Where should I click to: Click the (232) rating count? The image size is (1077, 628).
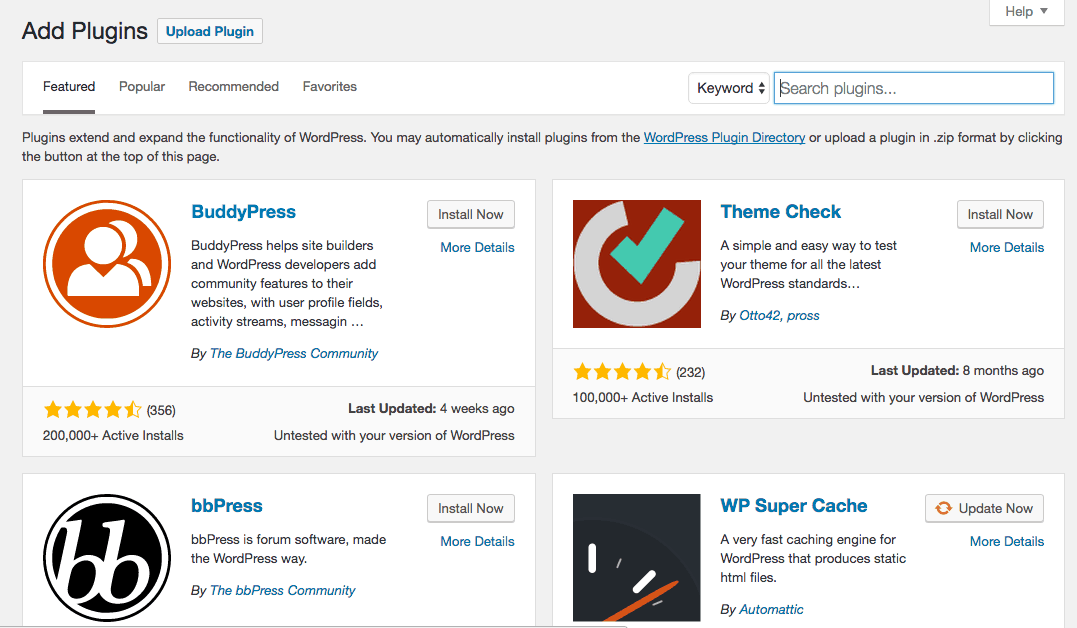tap(690, 372)
